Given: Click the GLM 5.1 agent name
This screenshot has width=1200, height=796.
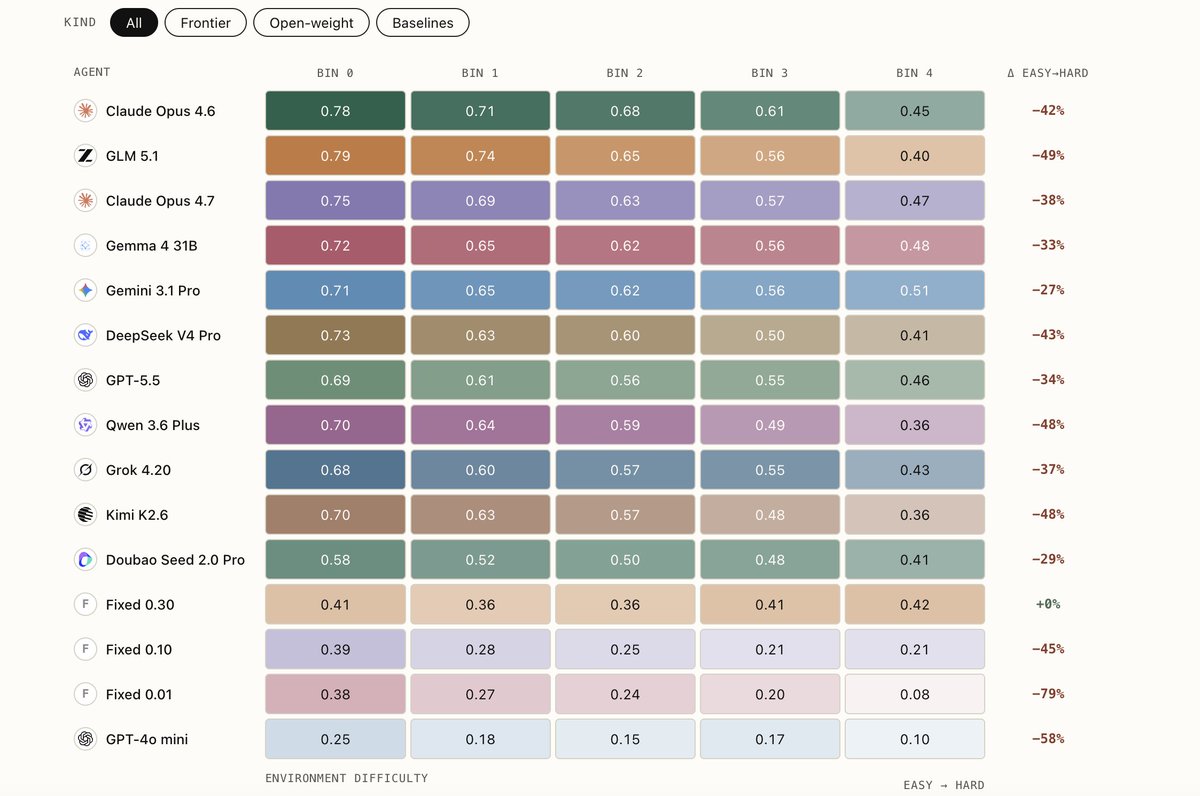Looking at the screenshot, I should (132, 156).
